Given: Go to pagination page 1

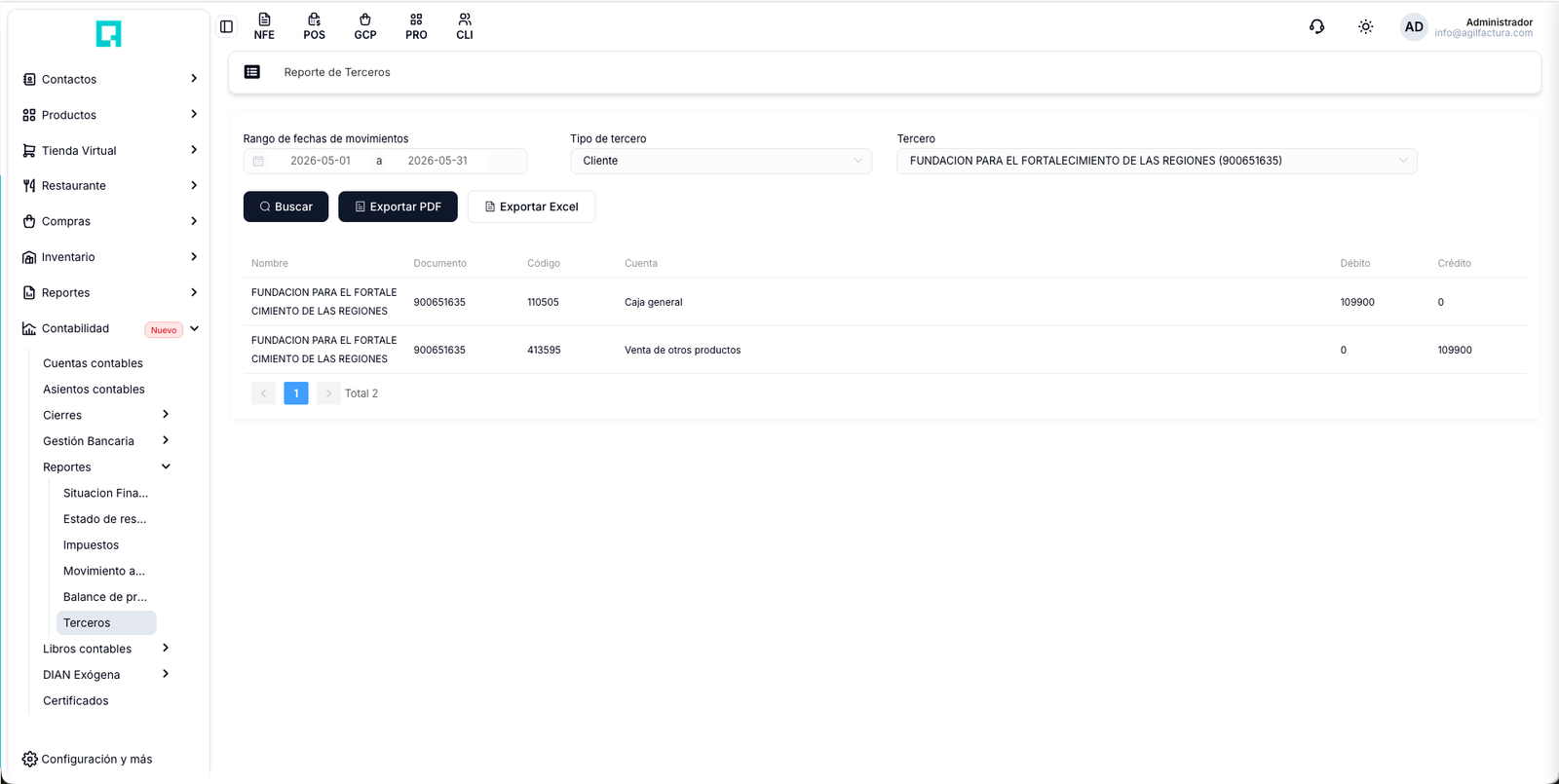Looking at the screenshot, I should pos(296,393).
